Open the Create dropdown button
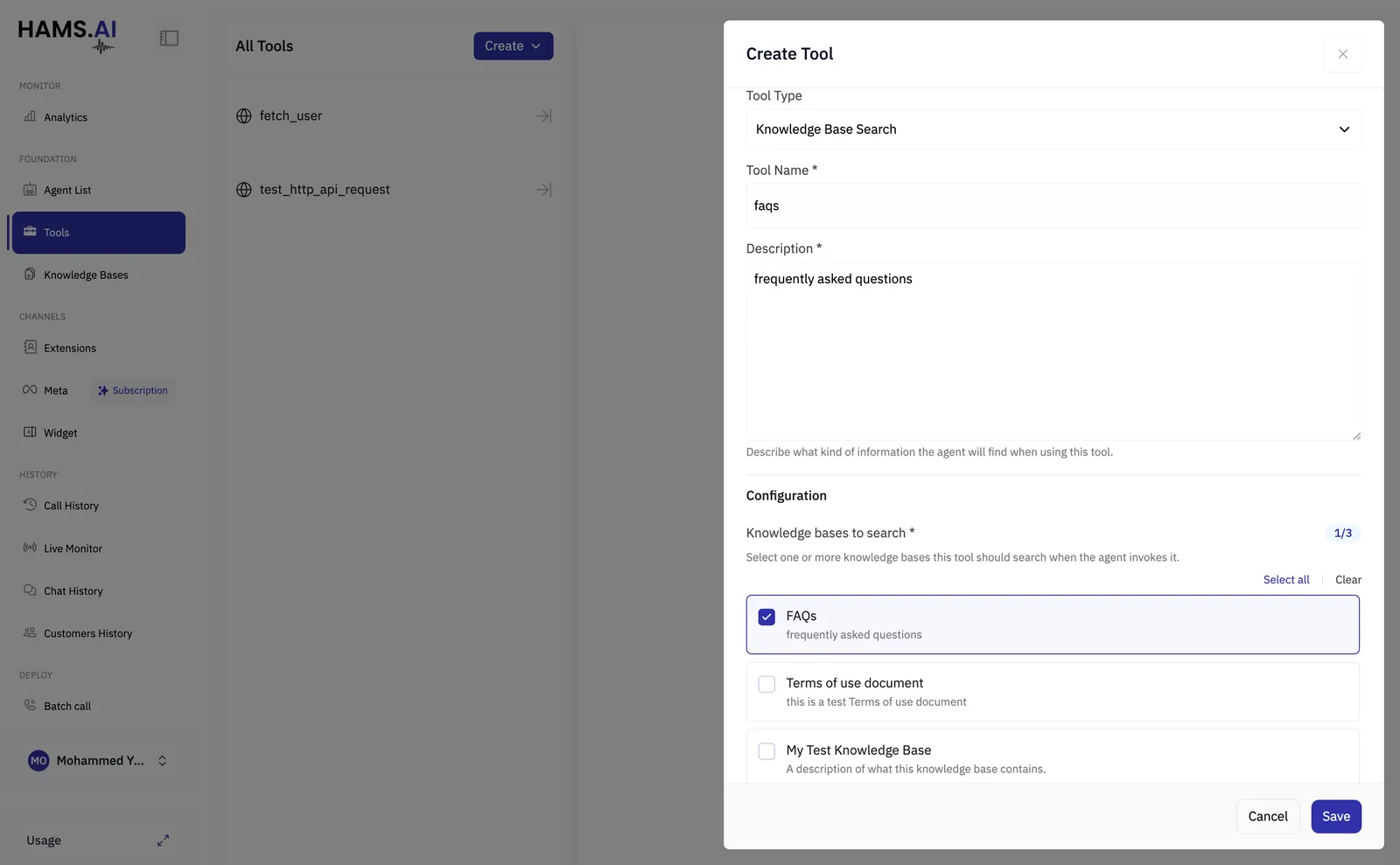The image size is (1400, 865). click(x=514, y=46)
